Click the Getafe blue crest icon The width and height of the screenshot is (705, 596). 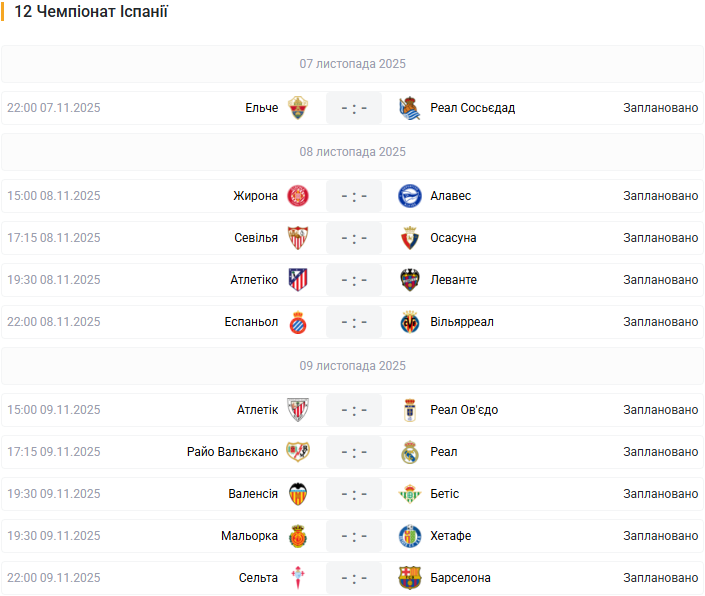(x=410, y=536)
